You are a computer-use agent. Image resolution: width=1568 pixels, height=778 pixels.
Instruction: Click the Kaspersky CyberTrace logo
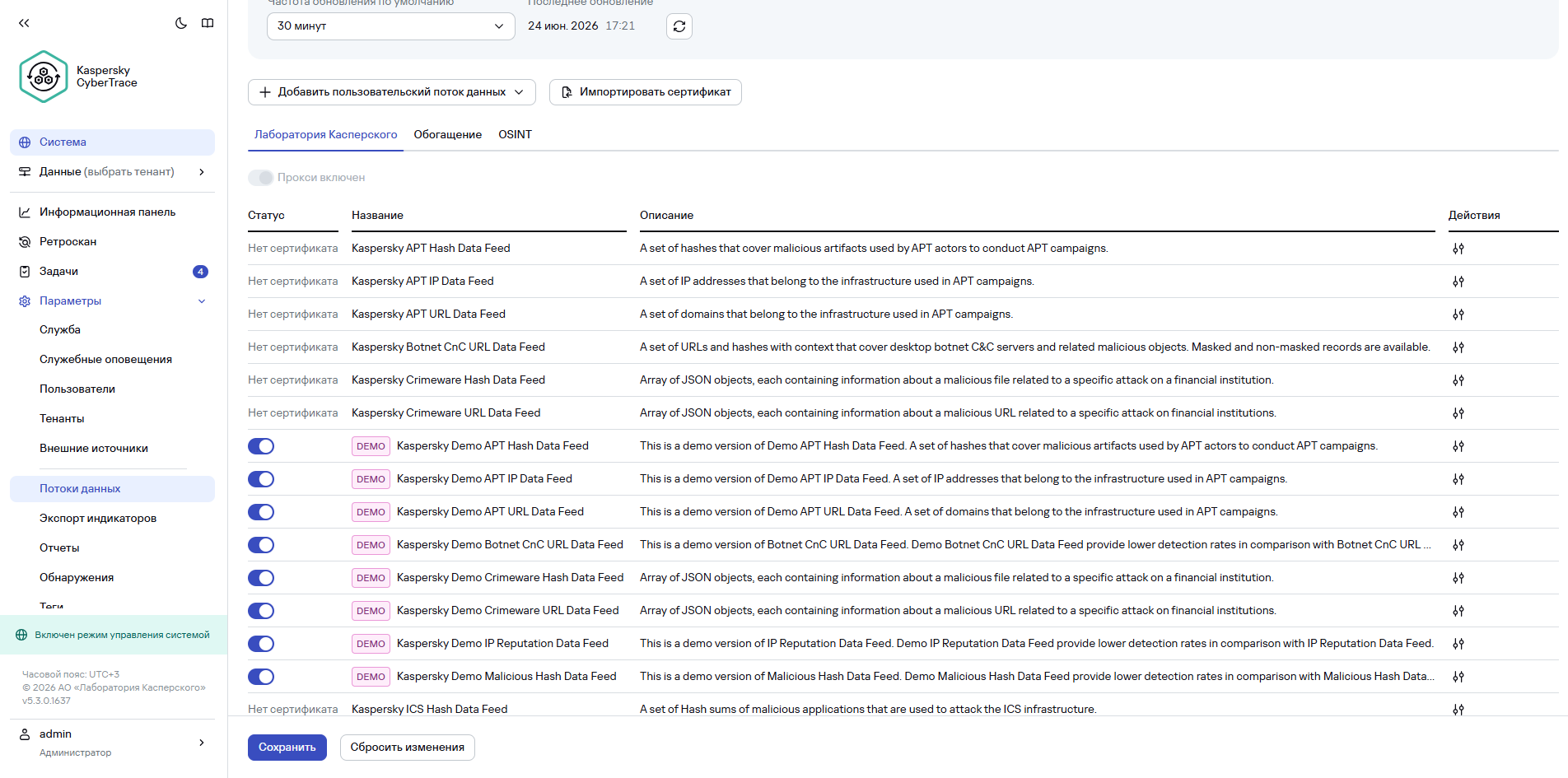pyautogui.click(x=78, y=77)
